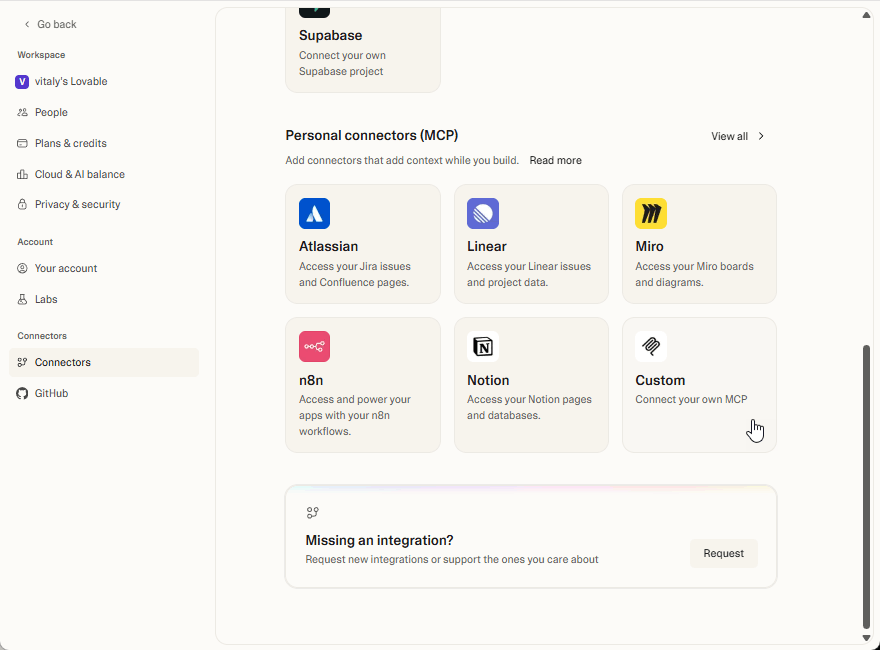Click the Linear connector logo icon

(482, 213)
